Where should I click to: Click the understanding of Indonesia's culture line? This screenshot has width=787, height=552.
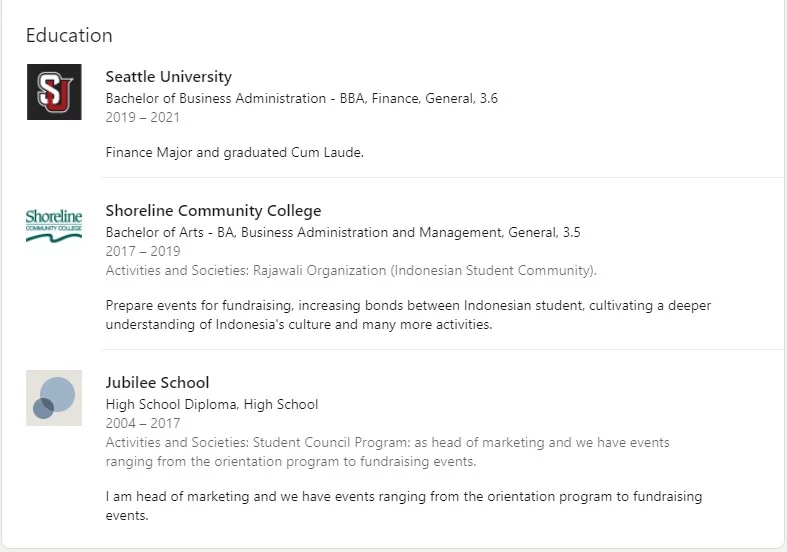tap(299, 325)
